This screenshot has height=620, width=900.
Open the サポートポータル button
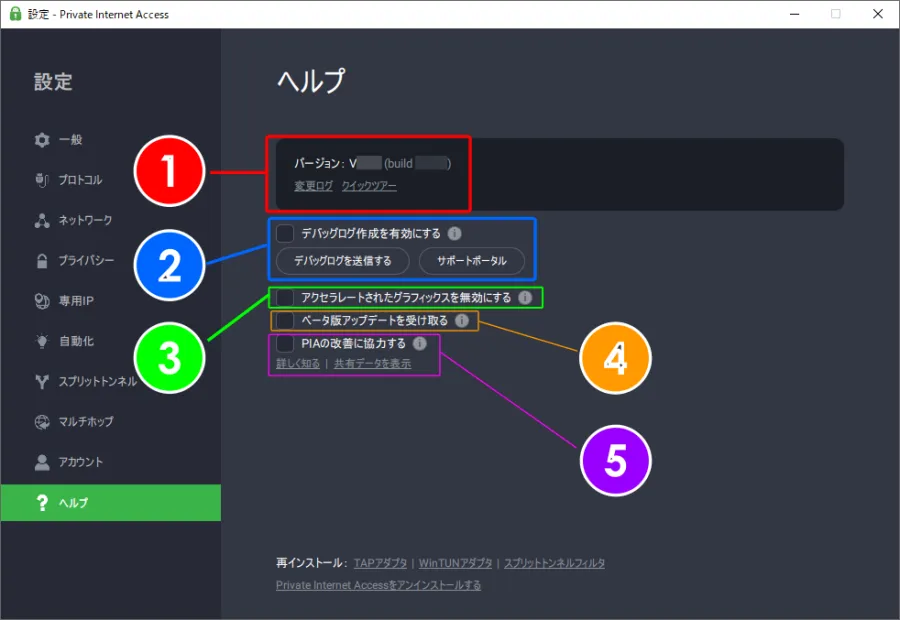pyautogui.click(x=472, y=261)
